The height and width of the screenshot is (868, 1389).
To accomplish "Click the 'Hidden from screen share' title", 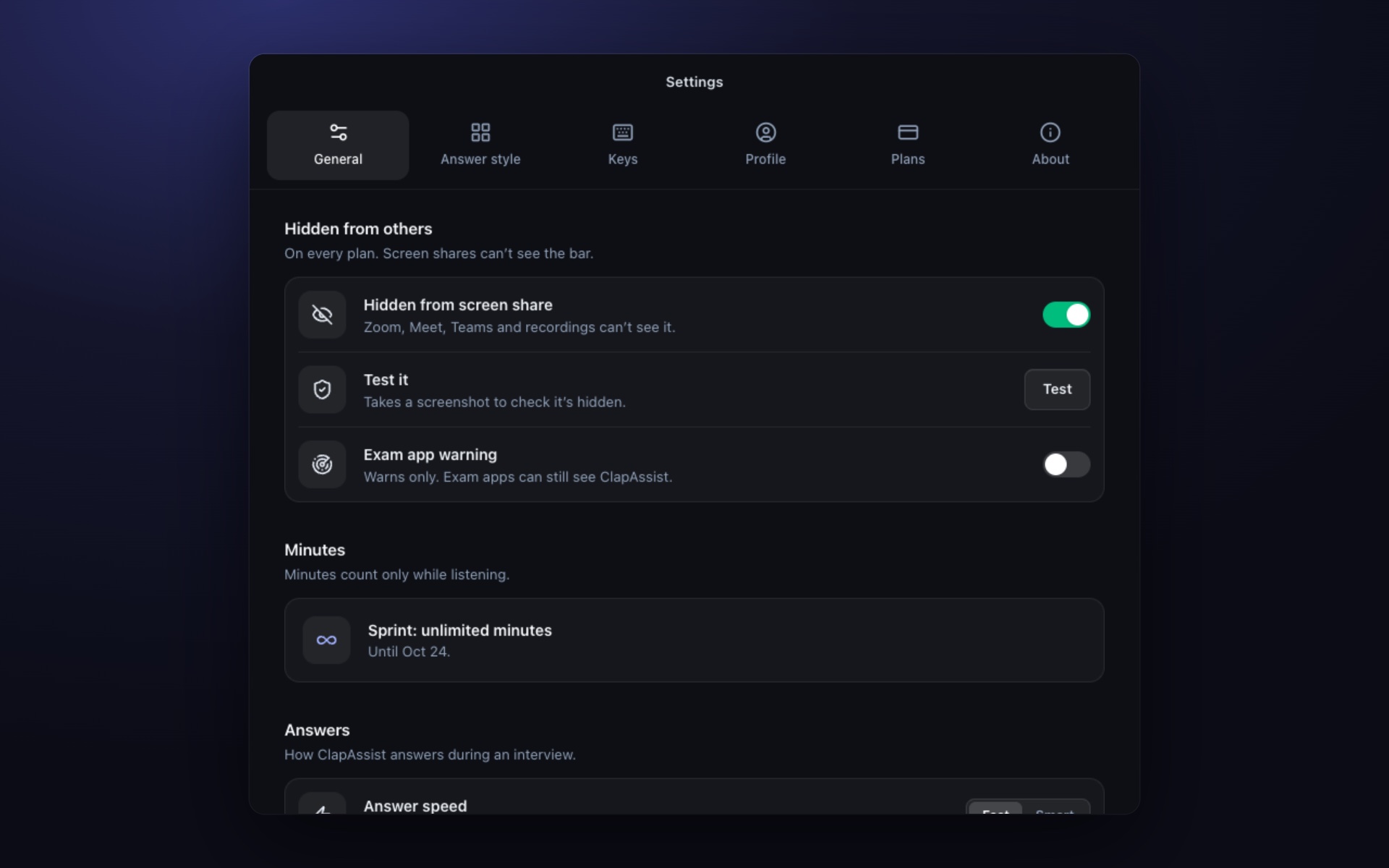I will [457, 305].
